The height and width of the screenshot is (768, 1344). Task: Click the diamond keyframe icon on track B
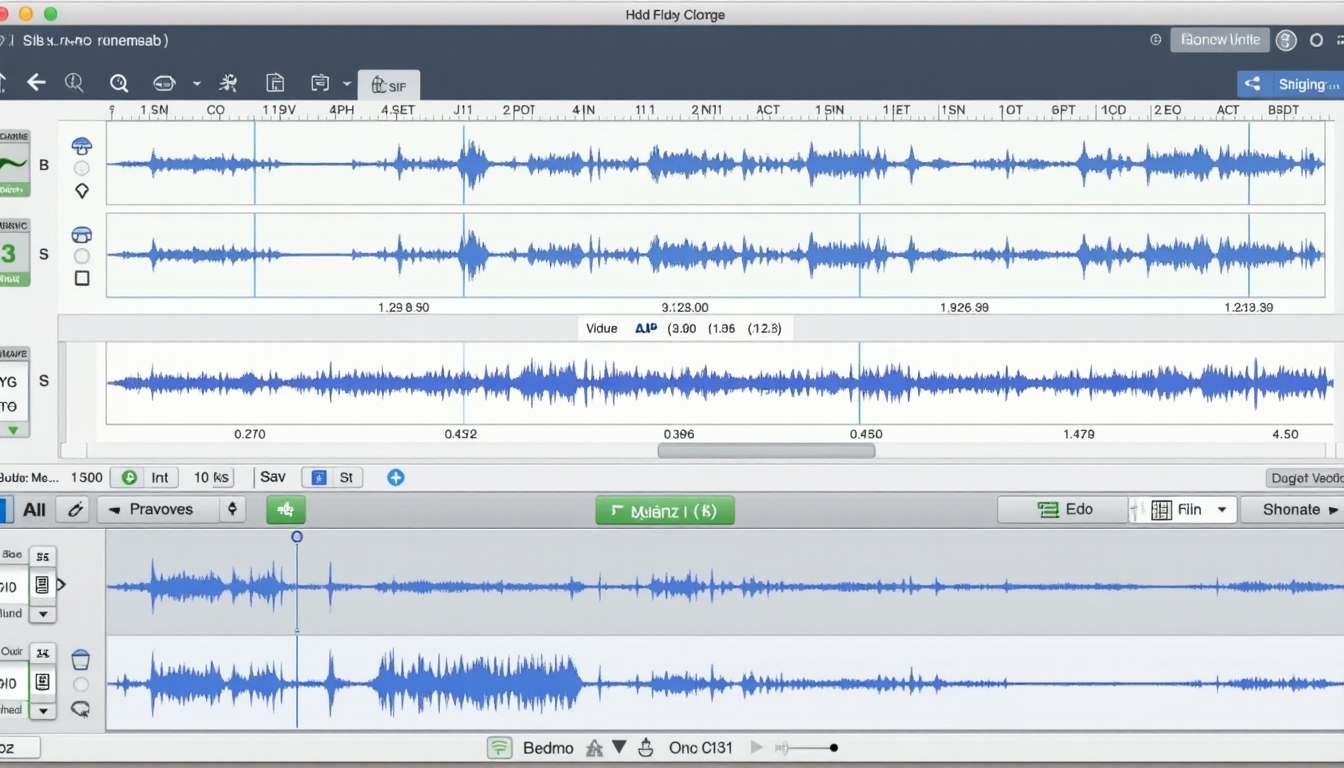click(82, 190)
